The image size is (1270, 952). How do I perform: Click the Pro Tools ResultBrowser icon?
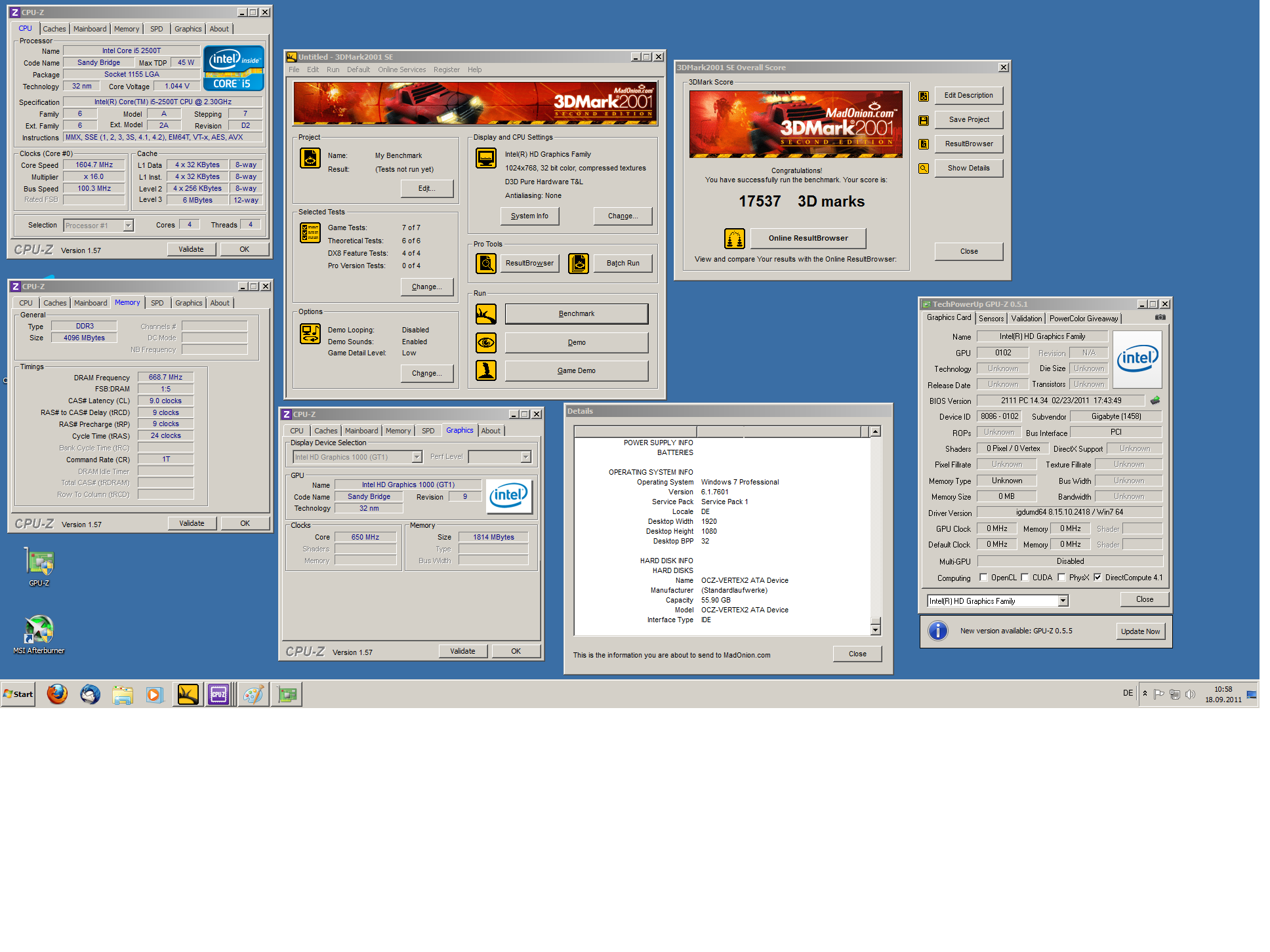pyautogui.click(x=486, y=264)
